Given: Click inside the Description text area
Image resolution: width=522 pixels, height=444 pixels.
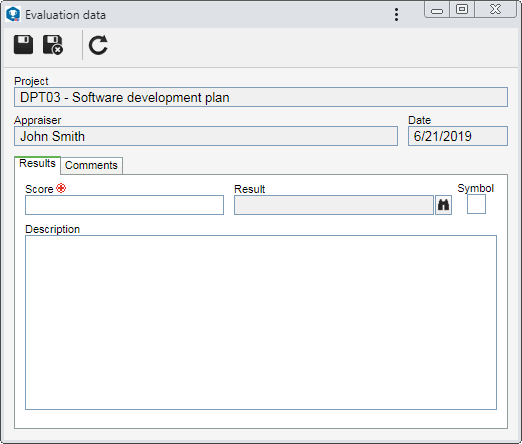Looking at the screenshot, I should point(261,322).
